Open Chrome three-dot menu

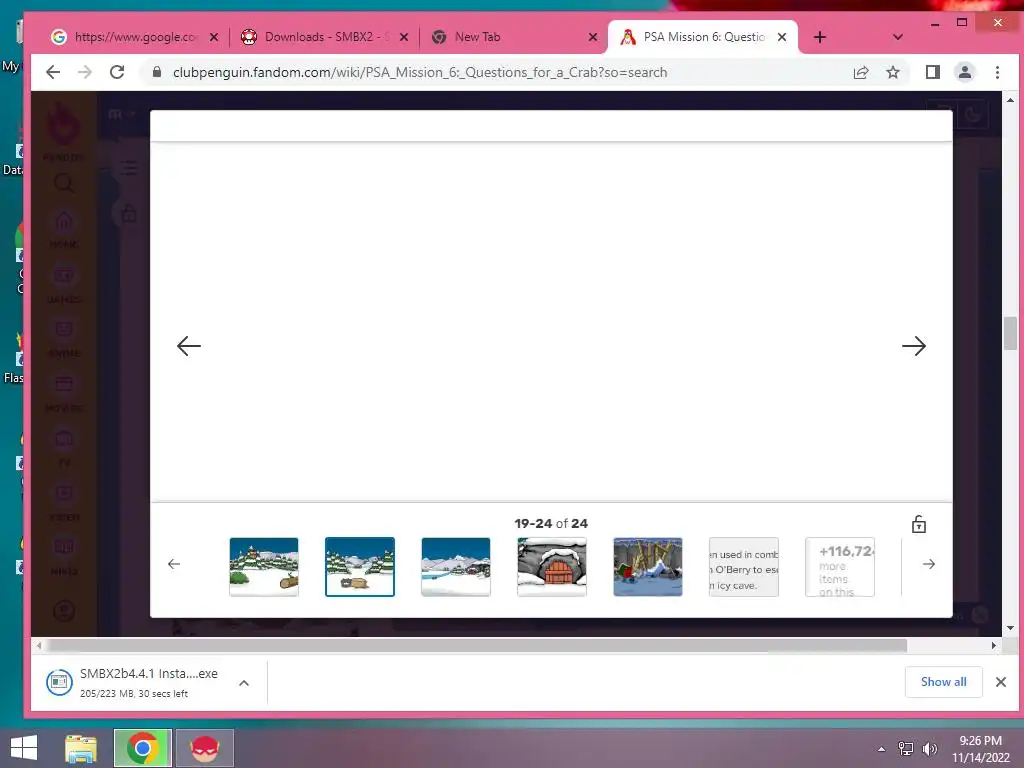click(x=997, y=72)
